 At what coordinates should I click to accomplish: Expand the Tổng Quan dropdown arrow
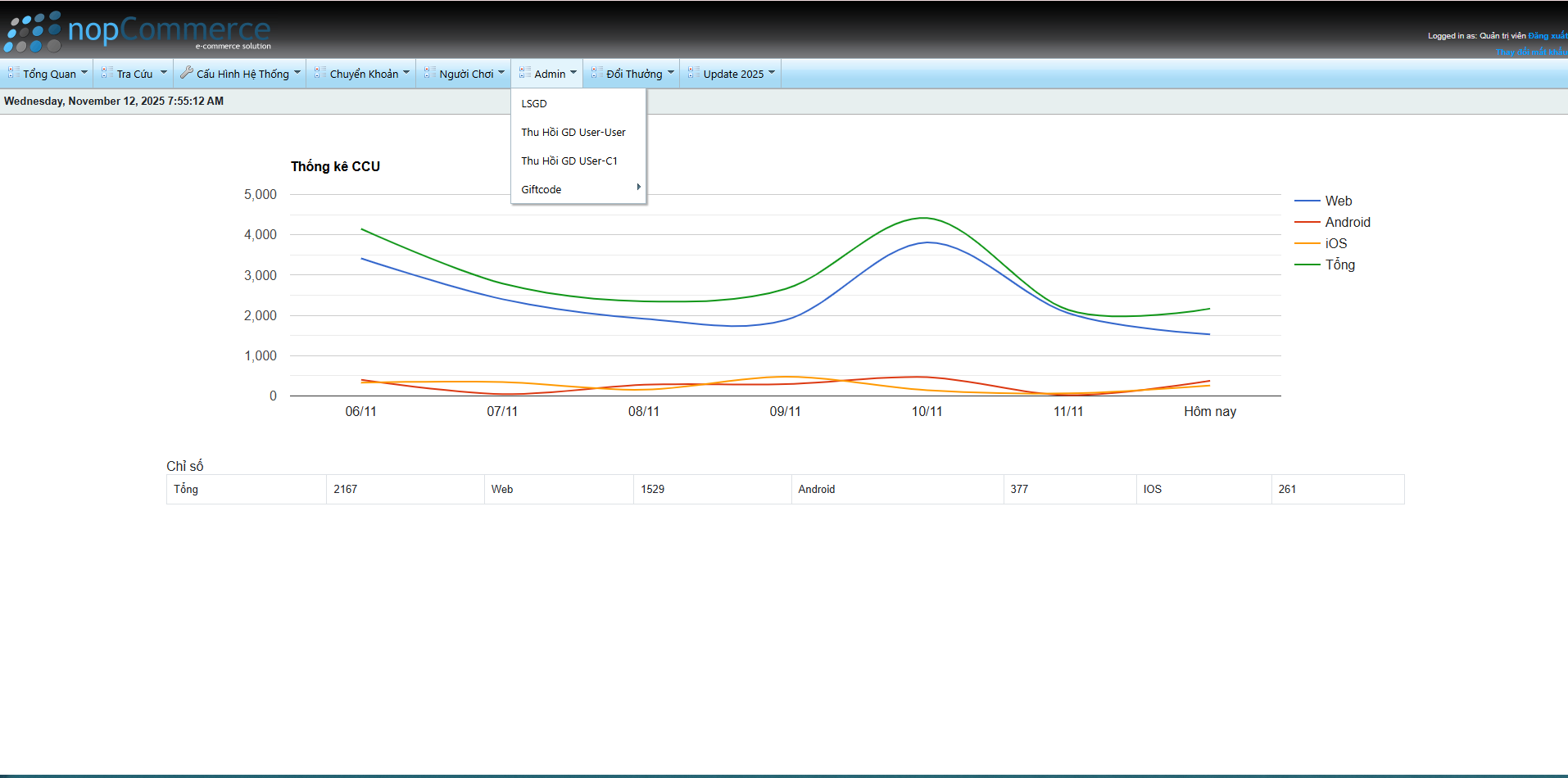tap(84, 72)
